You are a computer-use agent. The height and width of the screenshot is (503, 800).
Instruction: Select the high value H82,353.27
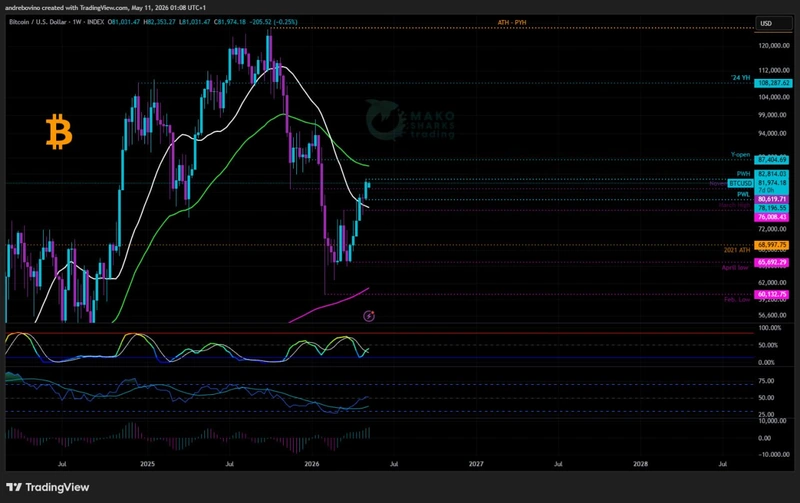point(159,22)
